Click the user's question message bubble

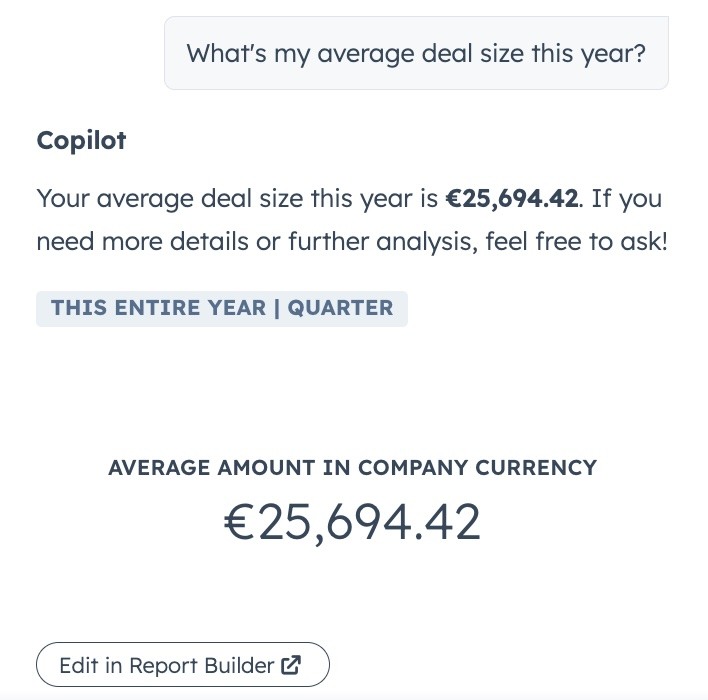416,53
